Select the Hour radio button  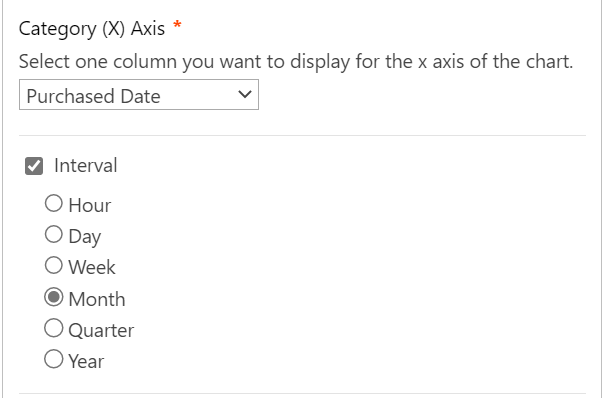click(54, 203)
